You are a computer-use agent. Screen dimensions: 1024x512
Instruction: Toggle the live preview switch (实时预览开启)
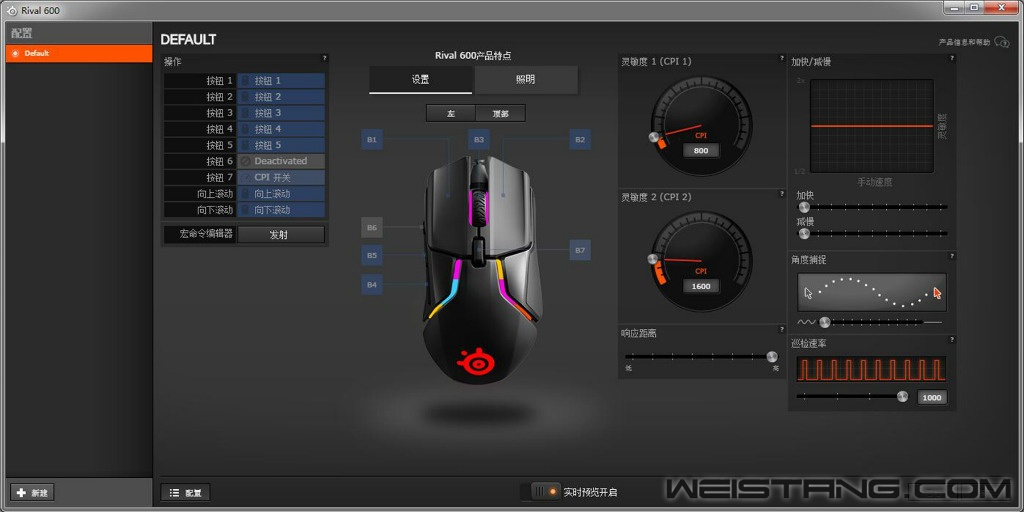pos(545,491)
